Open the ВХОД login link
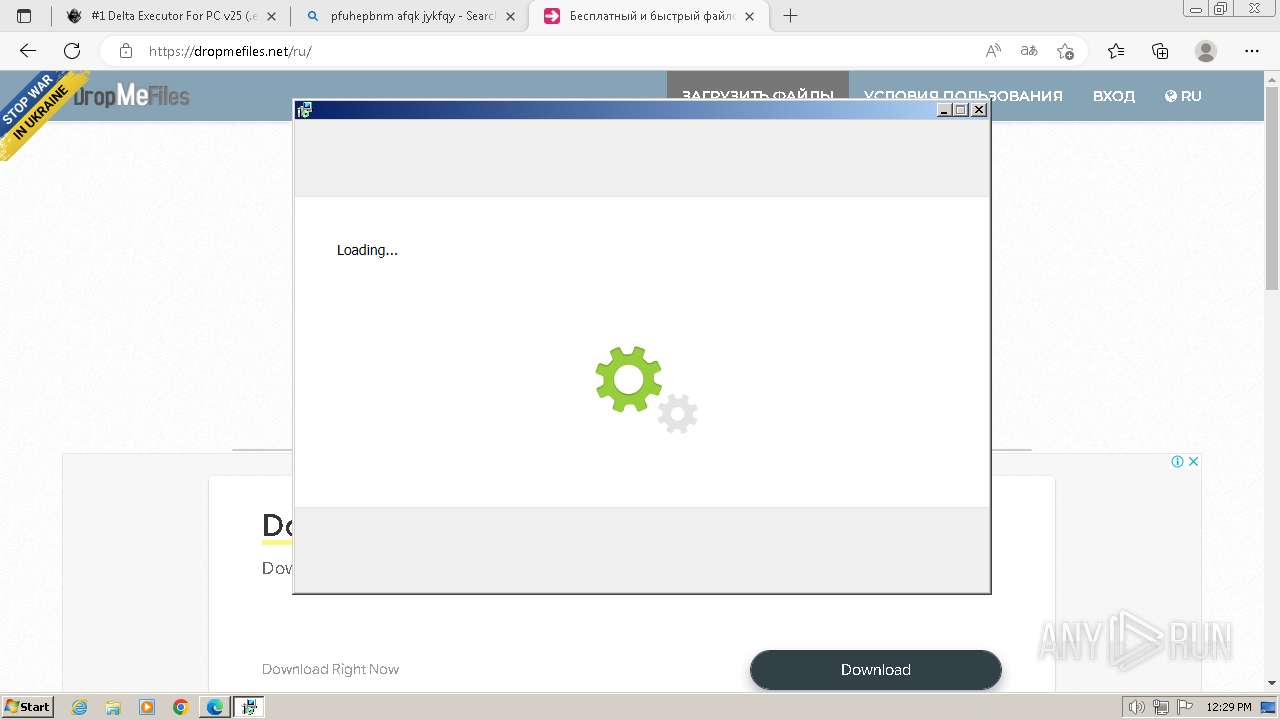Screen dimensions: 1280x720 1114,96
